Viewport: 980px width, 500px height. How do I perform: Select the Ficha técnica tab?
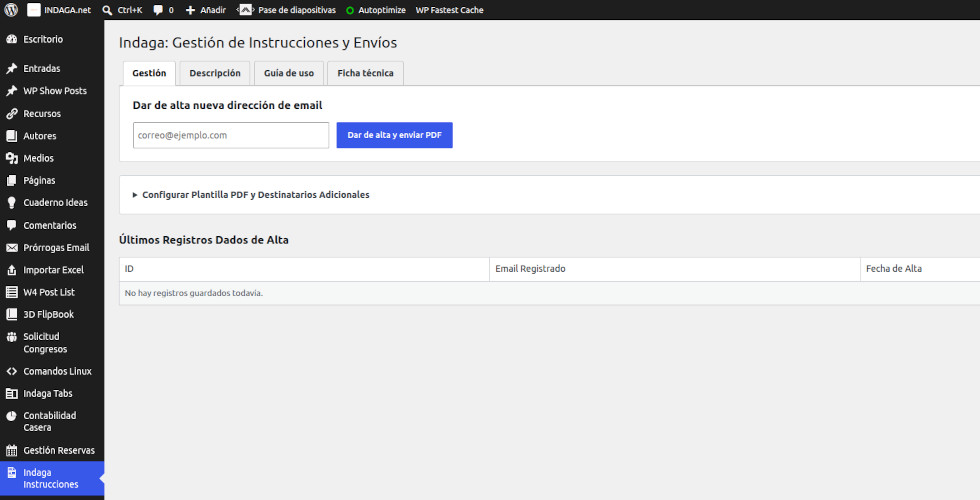coord(366,73)
